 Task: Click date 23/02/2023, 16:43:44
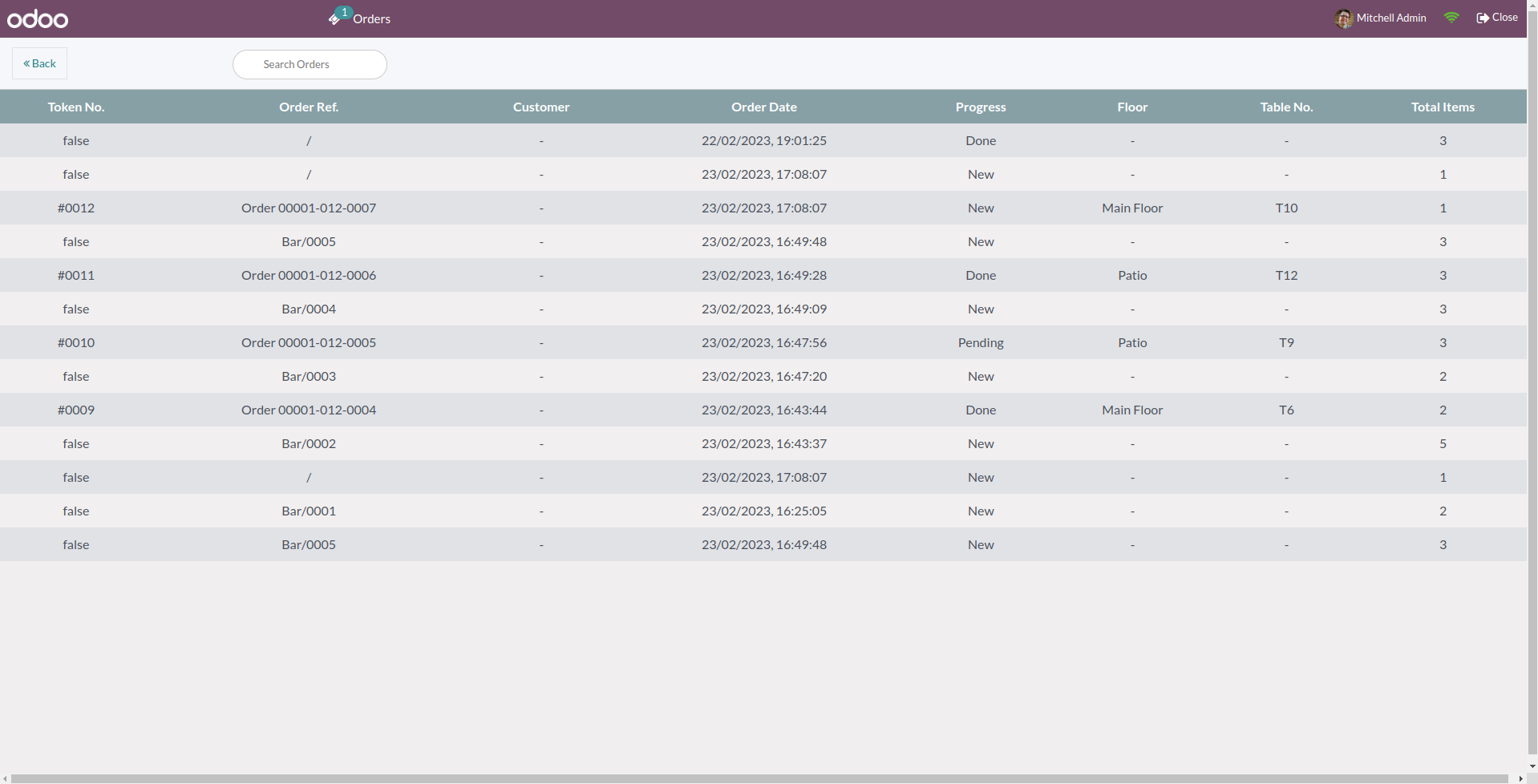764,410
